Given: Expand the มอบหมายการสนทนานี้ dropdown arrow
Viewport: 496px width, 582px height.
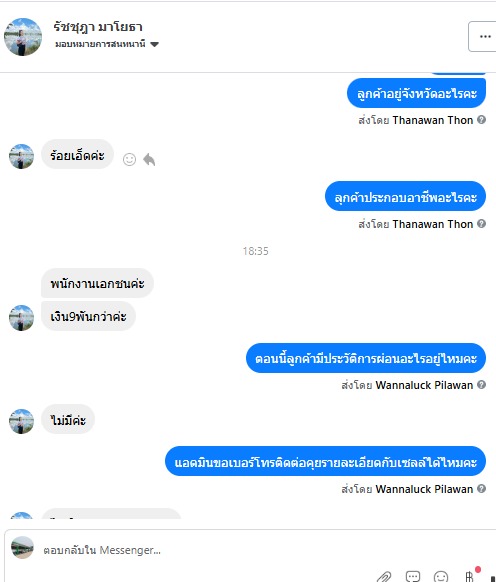Looking at the screenshot, I should [154, 45].
